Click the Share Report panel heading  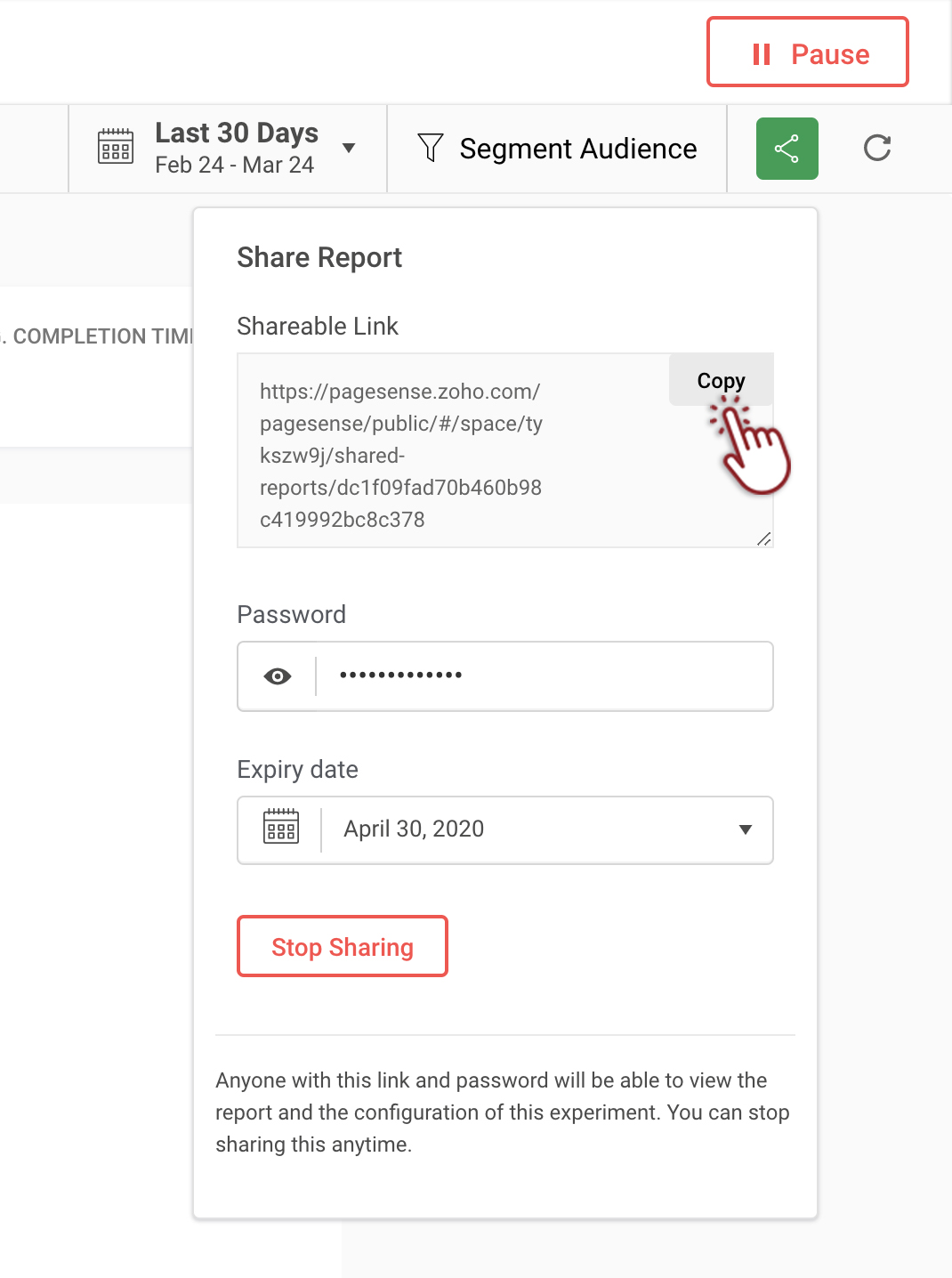319,257
